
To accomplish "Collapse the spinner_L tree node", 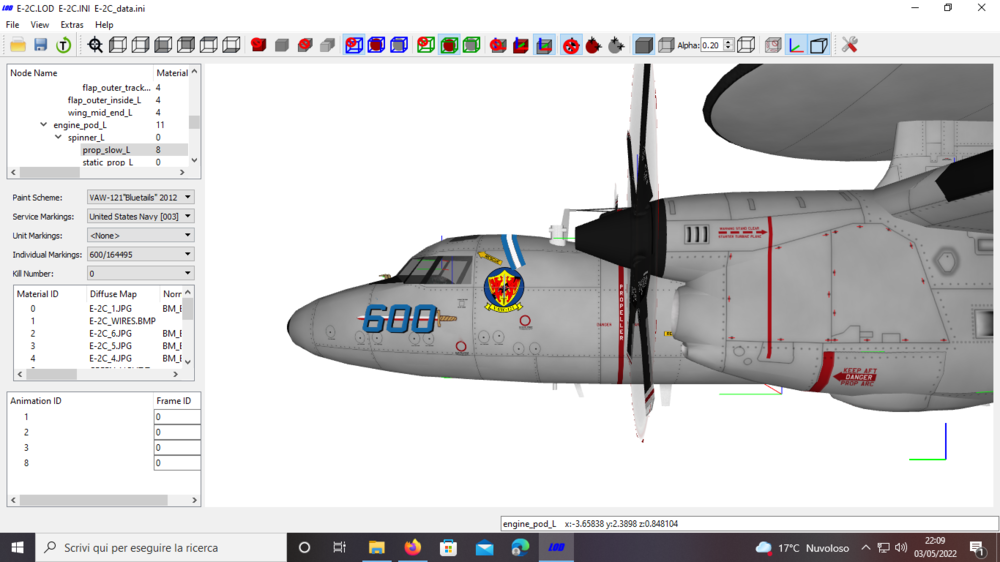I will click(x=58, y=137).
